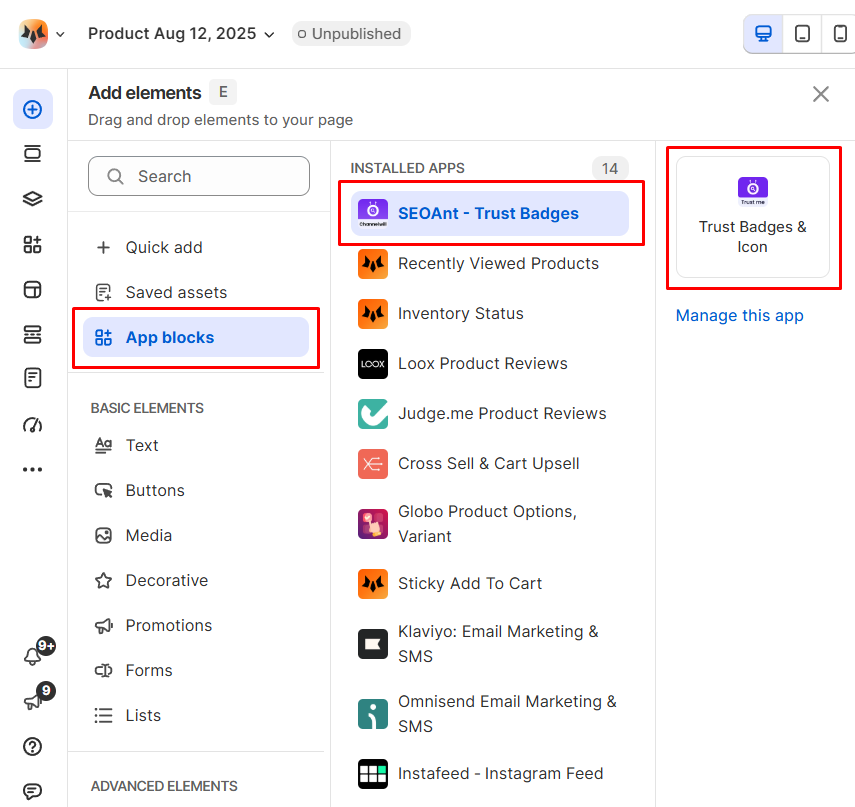Click the Omnisend green app icon

[373, 714]
